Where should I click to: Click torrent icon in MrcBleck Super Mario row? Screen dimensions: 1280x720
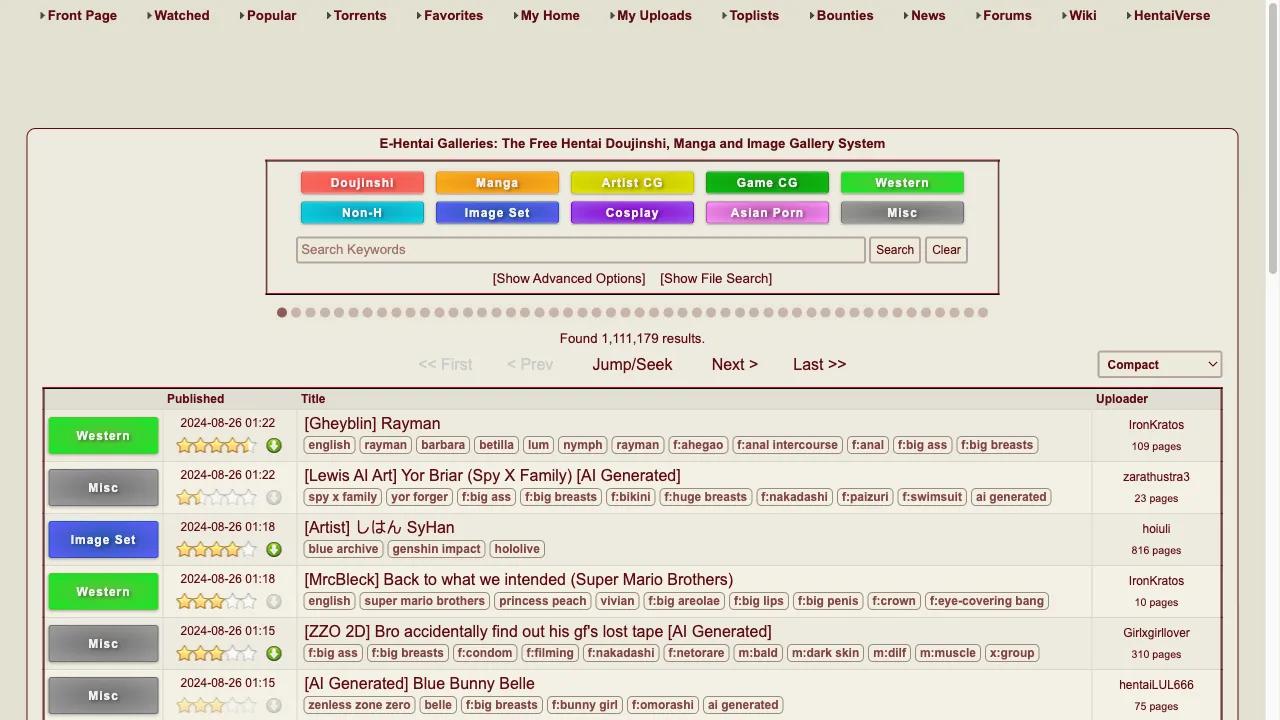(x=274, y=601)
